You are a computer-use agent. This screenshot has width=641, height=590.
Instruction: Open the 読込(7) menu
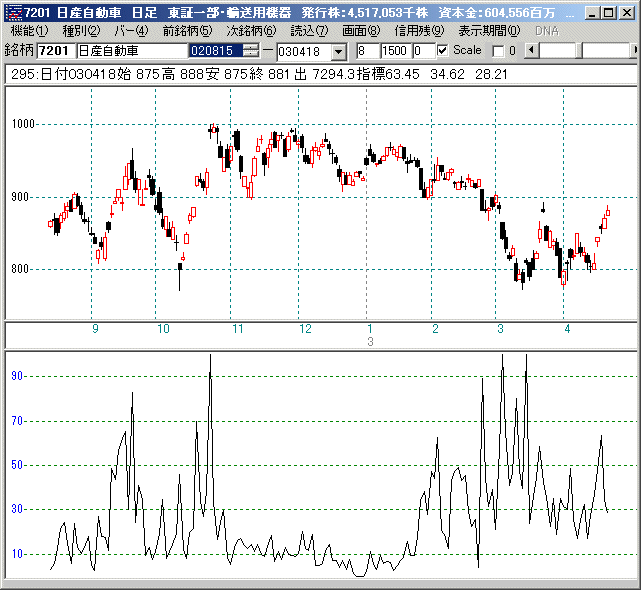click(309, 31)
